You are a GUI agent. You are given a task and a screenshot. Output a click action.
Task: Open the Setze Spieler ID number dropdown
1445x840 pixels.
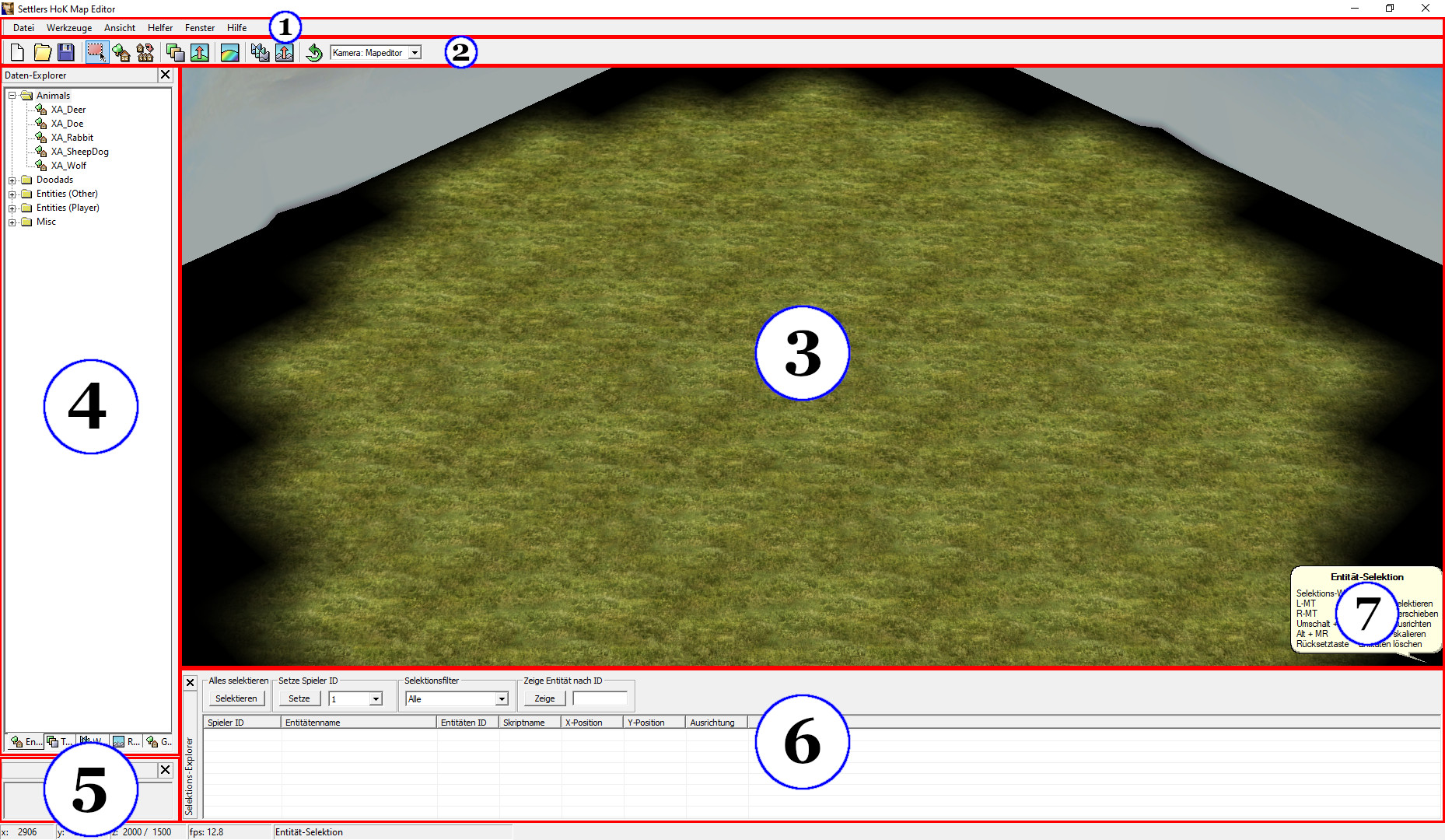click(376, 699)
